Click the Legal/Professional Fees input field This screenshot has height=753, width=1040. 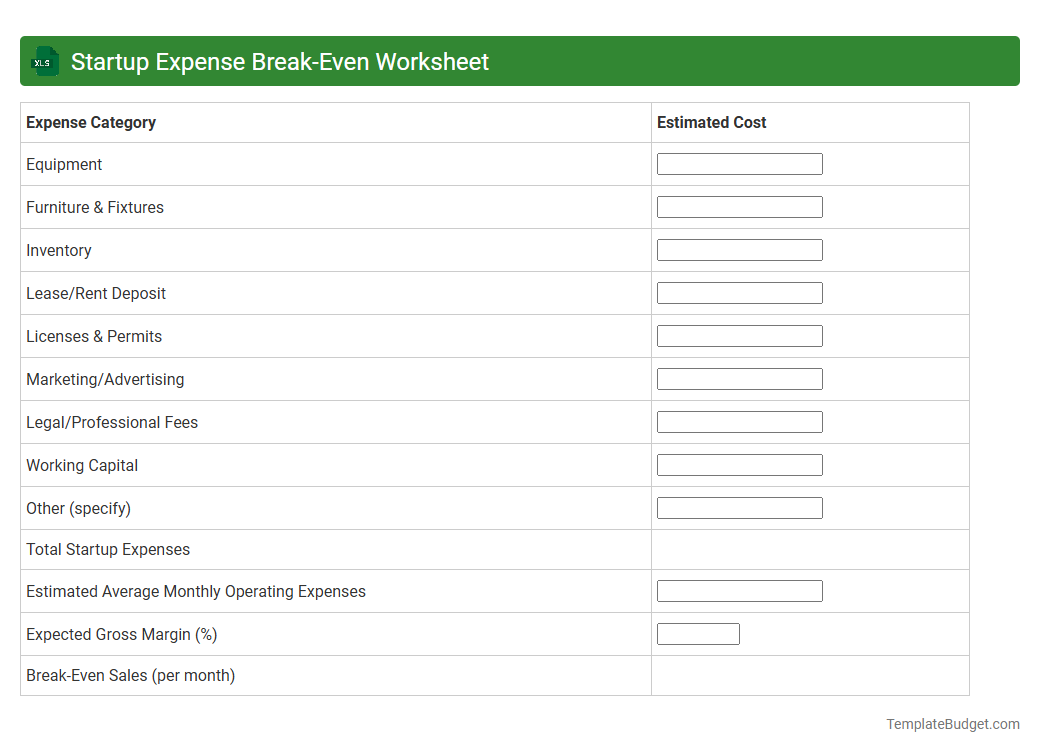(739, 421)
